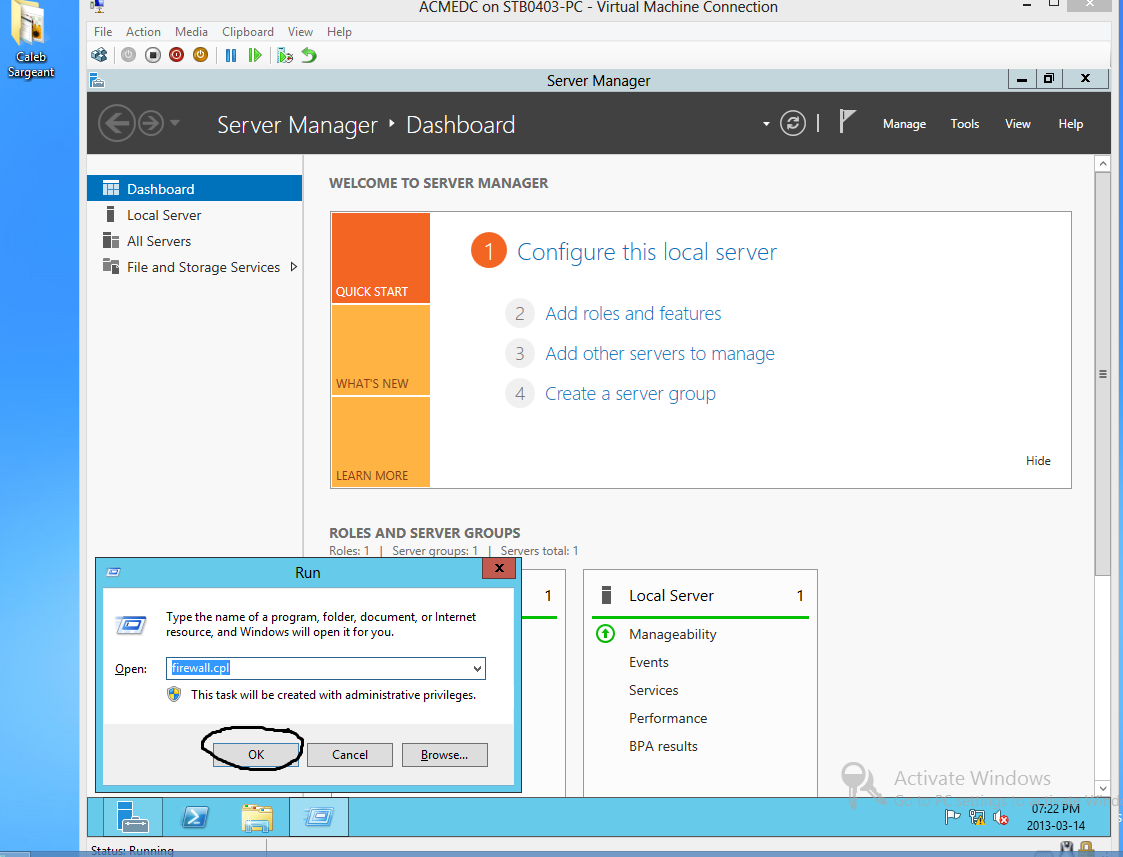Viewport: 1123px width, 857px height.
Task: Click the Server Manager title bar icon
Action: pos(97,81)
